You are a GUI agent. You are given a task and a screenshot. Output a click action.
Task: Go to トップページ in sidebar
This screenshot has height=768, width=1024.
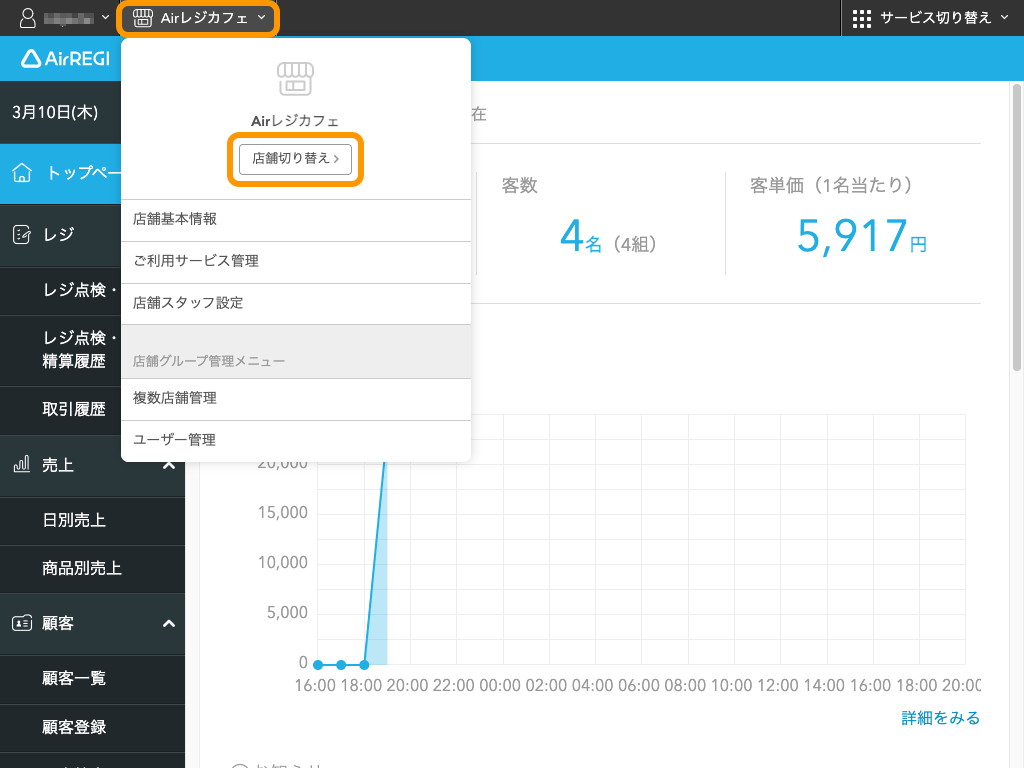pos(61,173)
